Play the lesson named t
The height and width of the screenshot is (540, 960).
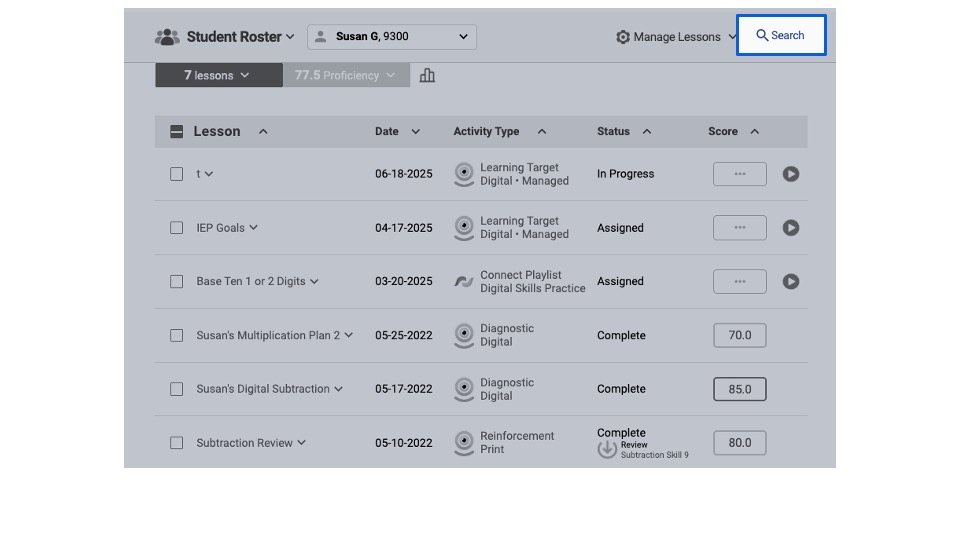click(x=790, y=174)
